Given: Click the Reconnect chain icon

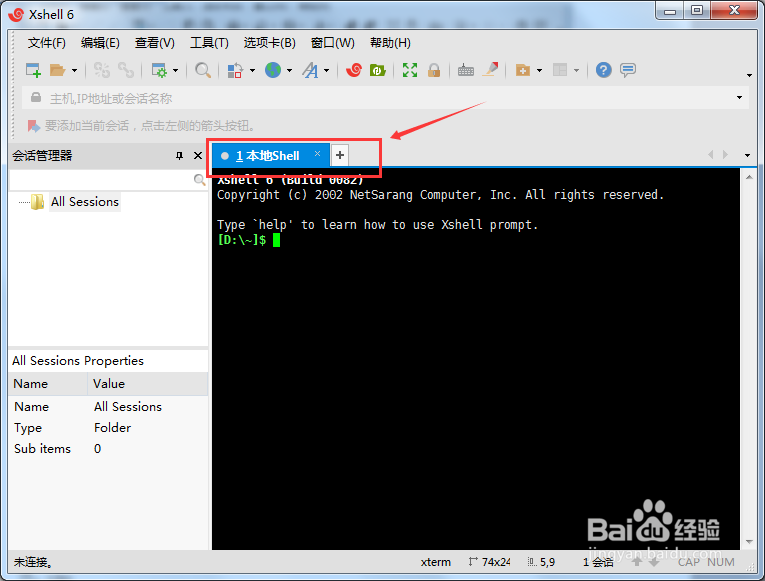Looking at the screenshot, I should tap(126, 70).
